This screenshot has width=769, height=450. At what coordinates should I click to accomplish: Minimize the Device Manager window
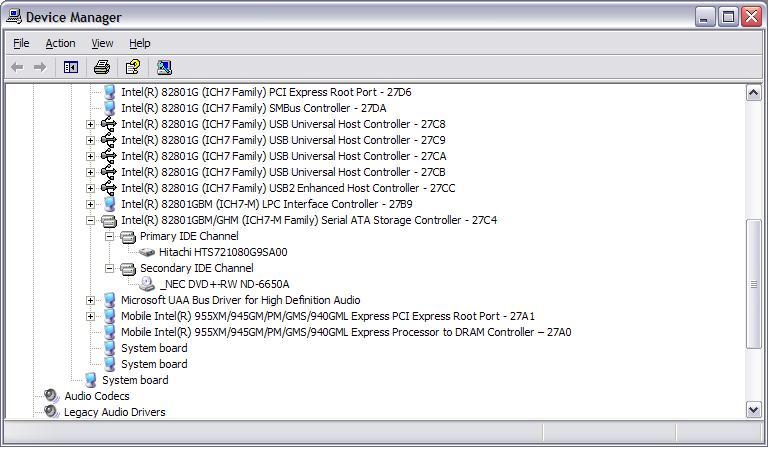pos(705,18)
